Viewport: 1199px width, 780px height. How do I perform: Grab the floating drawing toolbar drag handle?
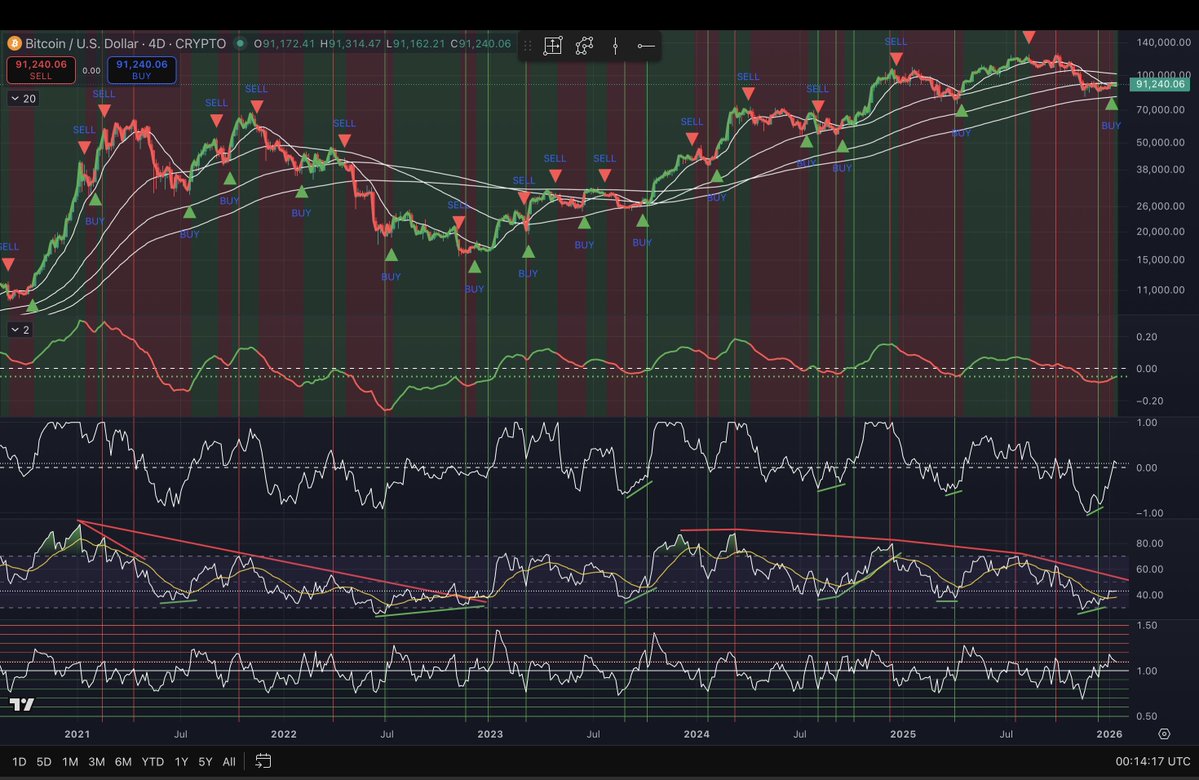(x=527, y=46)
